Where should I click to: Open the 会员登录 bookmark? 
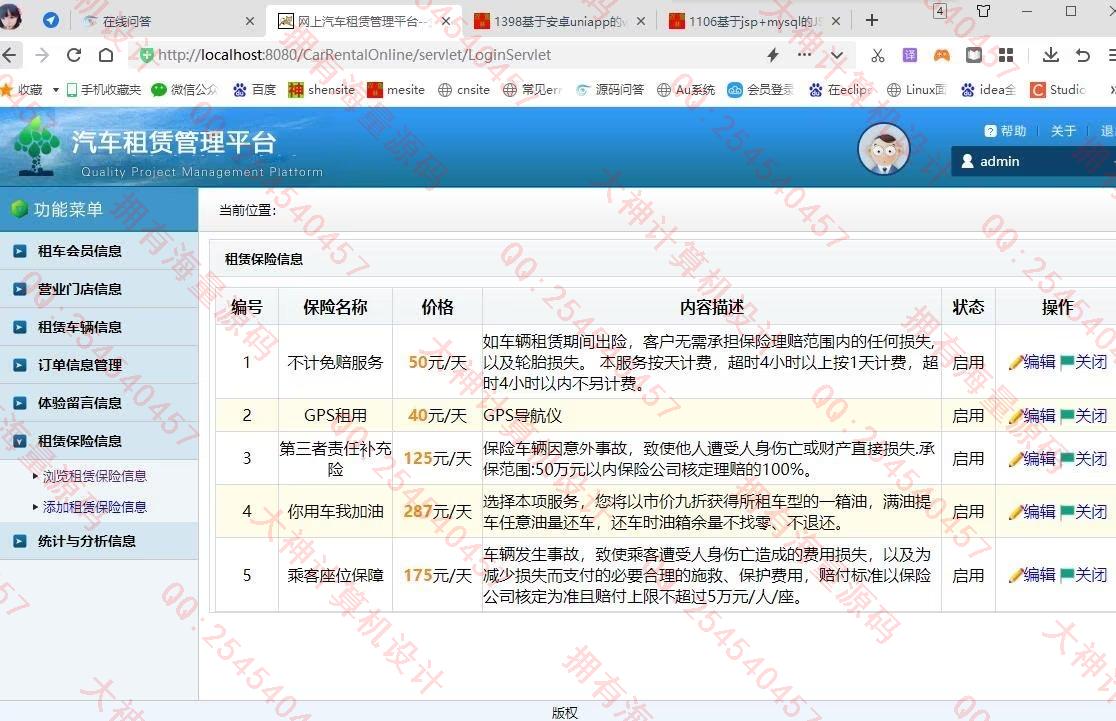click(x=760, y=90)
